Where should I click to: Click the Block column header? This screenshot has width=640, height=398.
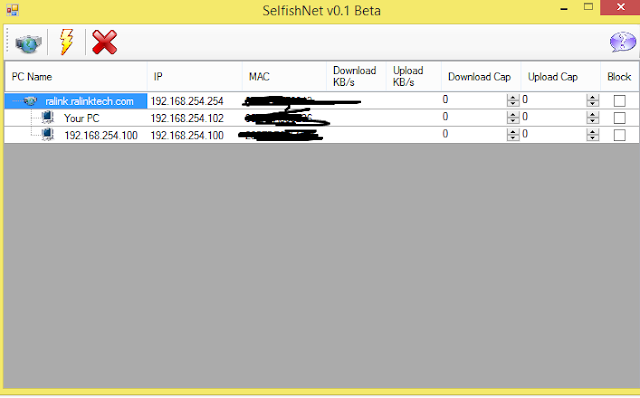[x=620, y=77]
